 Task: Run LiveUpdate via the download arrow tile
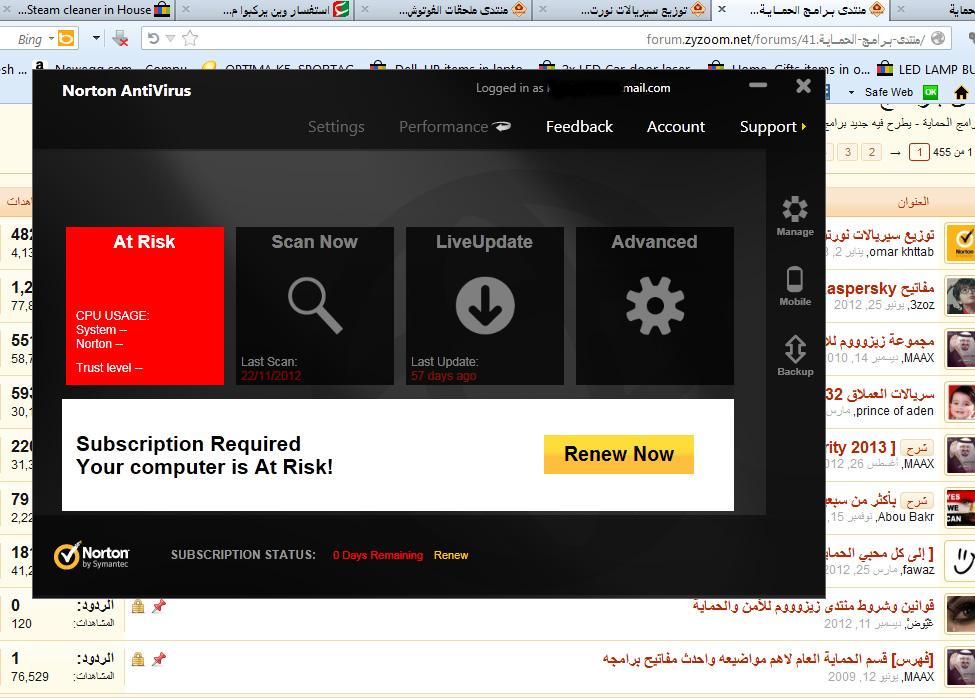(x=484, y=306)
